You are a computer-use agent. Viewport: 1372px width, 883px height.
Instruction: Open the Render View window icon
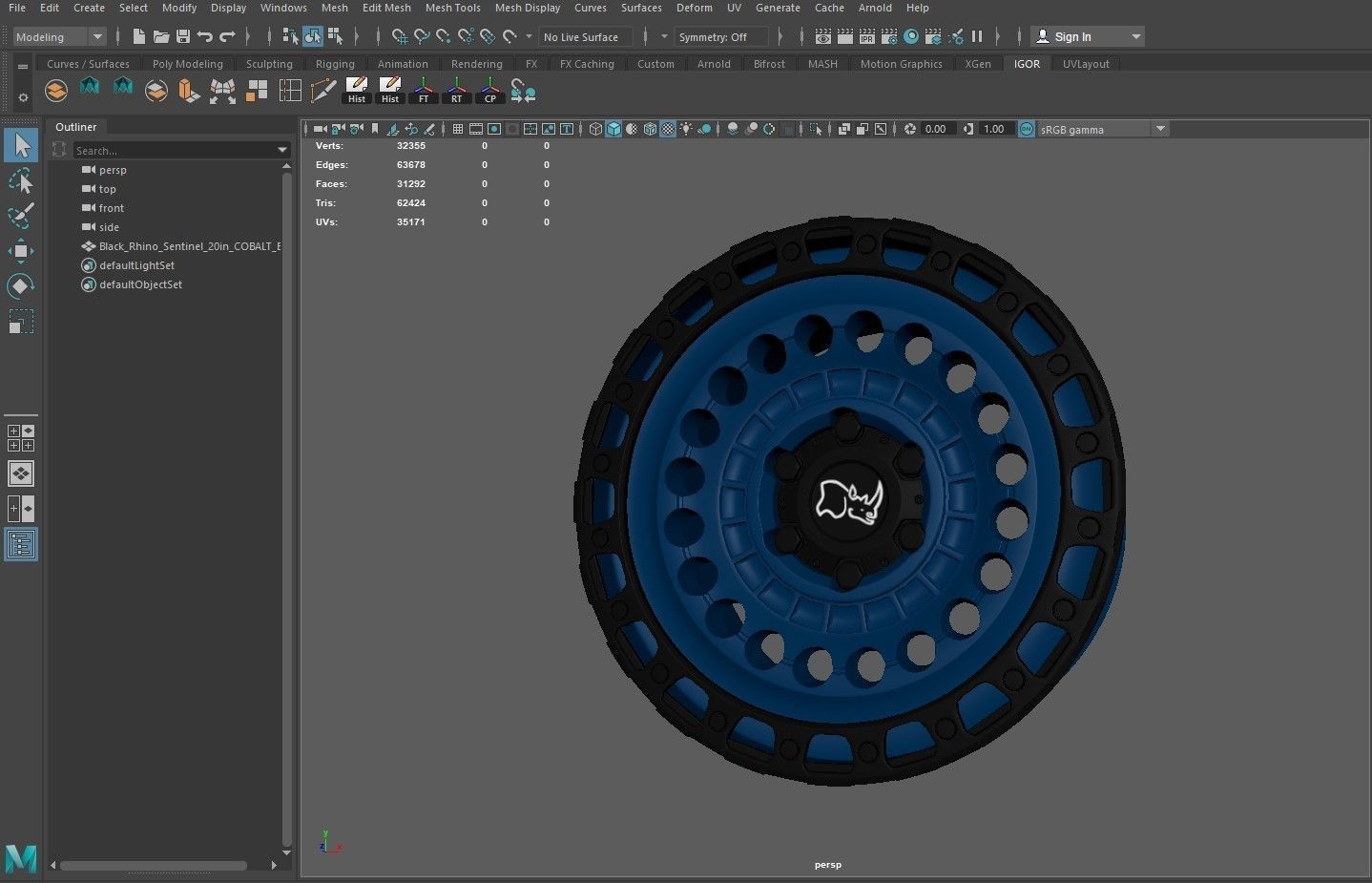pyautogui.click(x=823, y=36)
